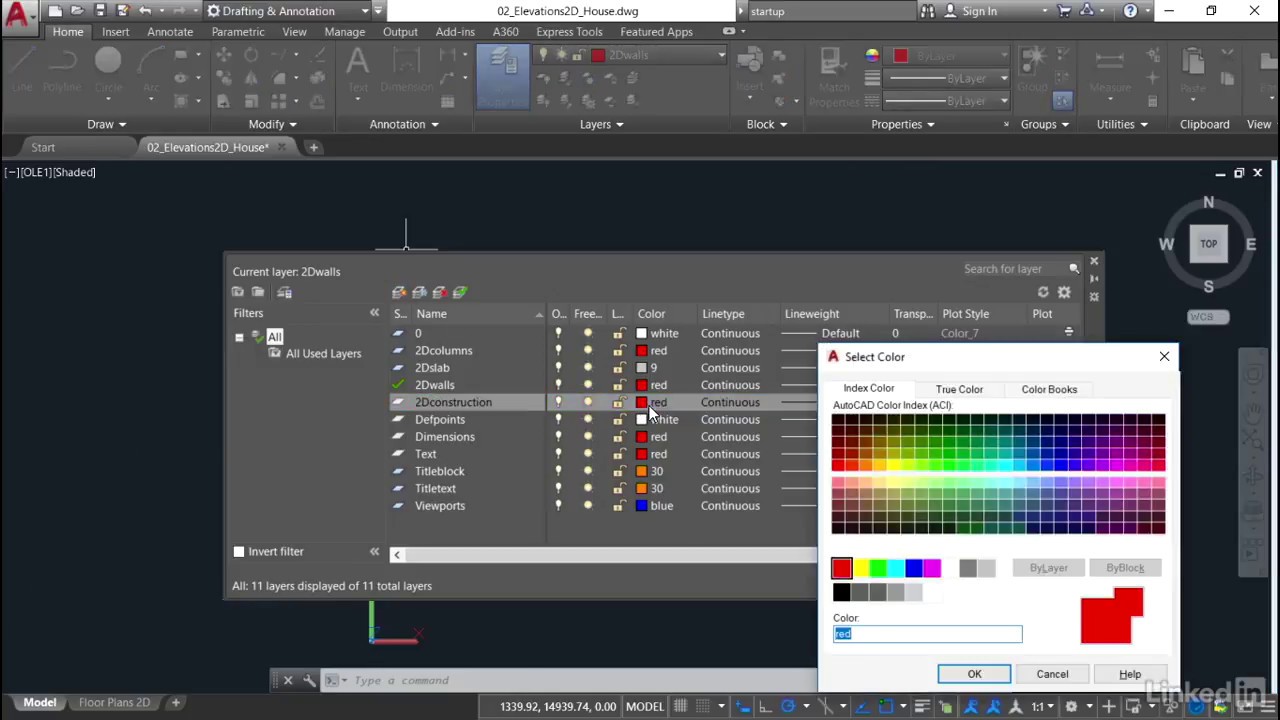Click Help in Select Color dialog

[1130, 674]
